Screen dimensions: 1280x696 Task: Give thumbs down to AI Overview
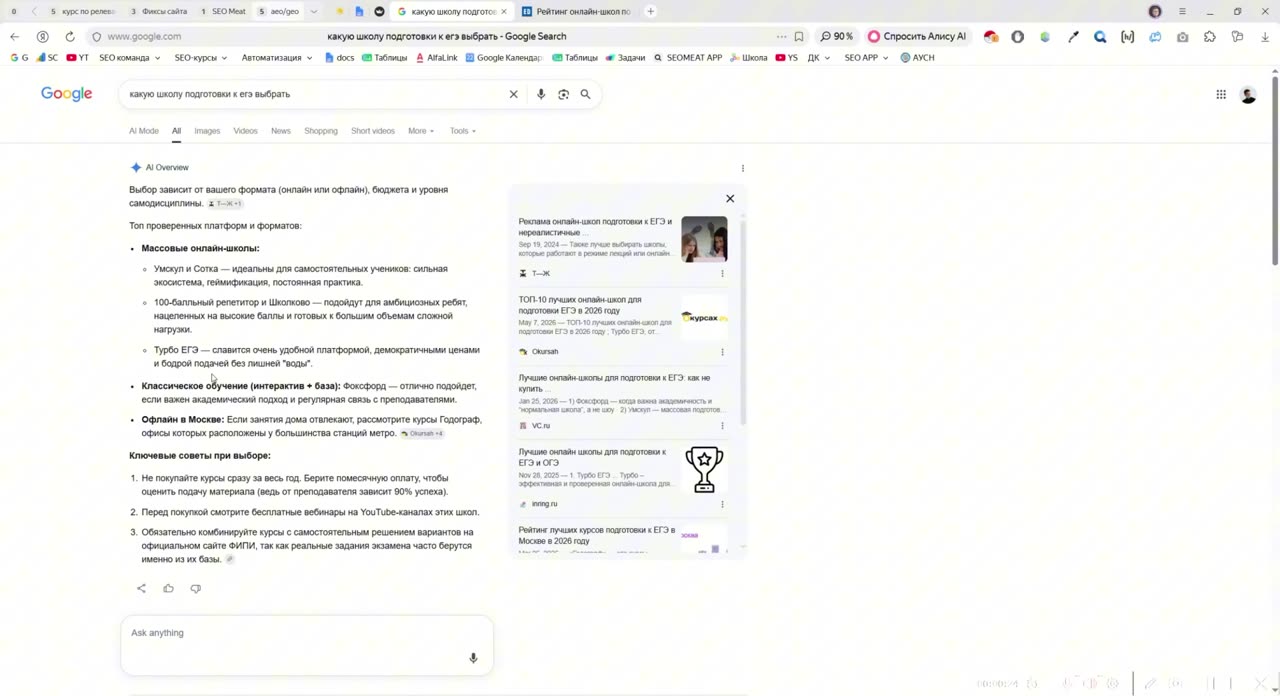(196, 588)
